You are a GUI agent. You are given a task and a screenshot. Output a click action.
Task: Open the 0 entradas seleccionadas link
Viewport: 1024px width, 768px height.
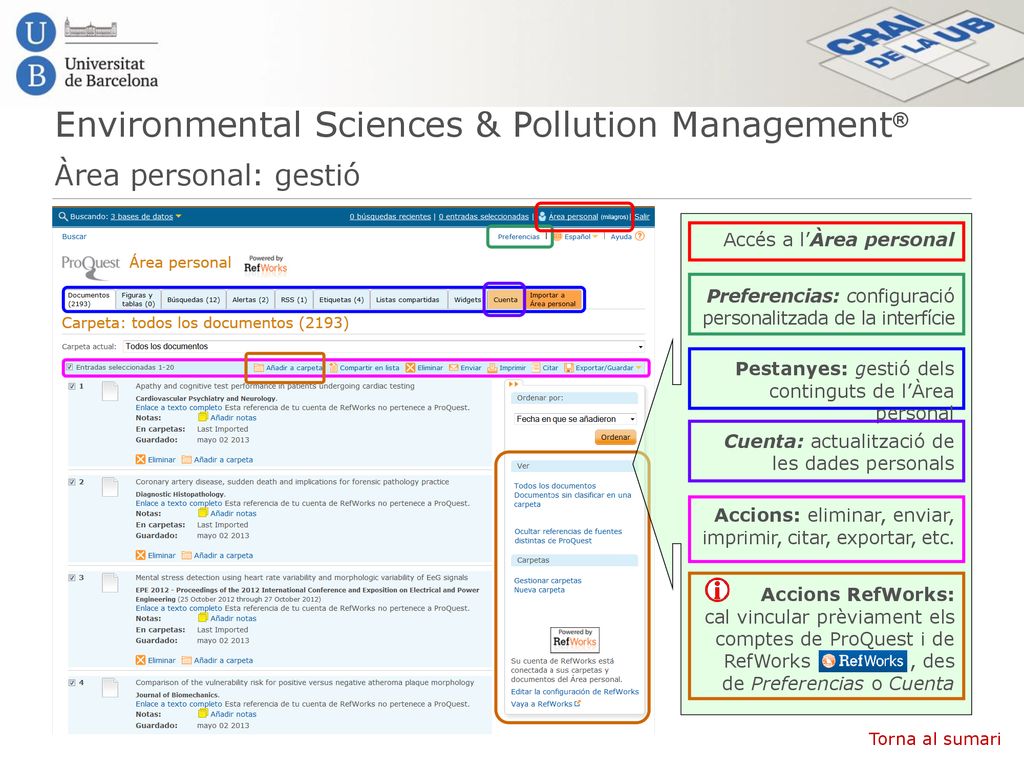[x=483, y=216]
